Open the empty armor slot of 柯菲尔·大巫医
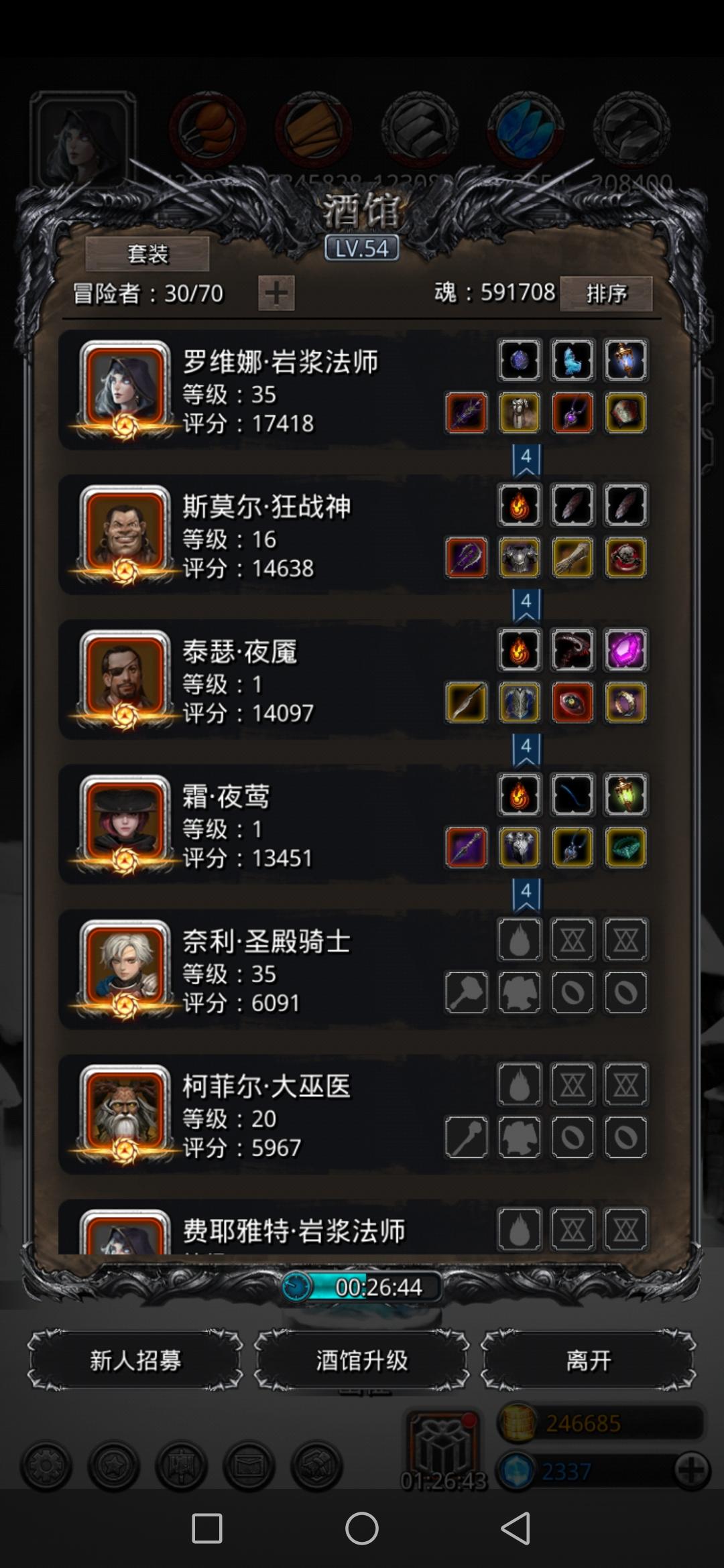Screen dimensions: 724x1568 [x=520, y=1137]
